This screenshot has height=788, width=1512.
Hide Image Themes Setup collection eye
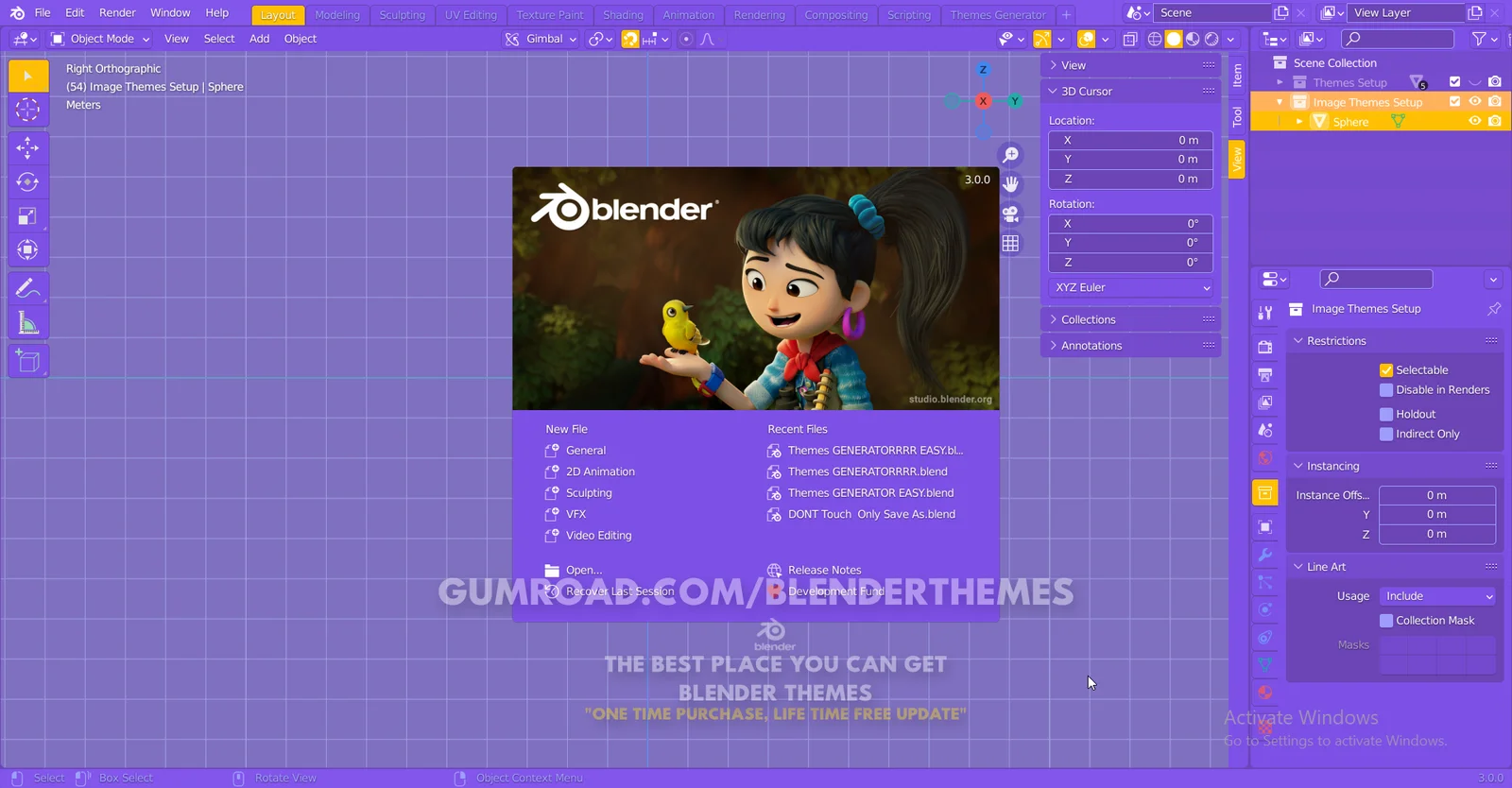tap(1474, 102)
